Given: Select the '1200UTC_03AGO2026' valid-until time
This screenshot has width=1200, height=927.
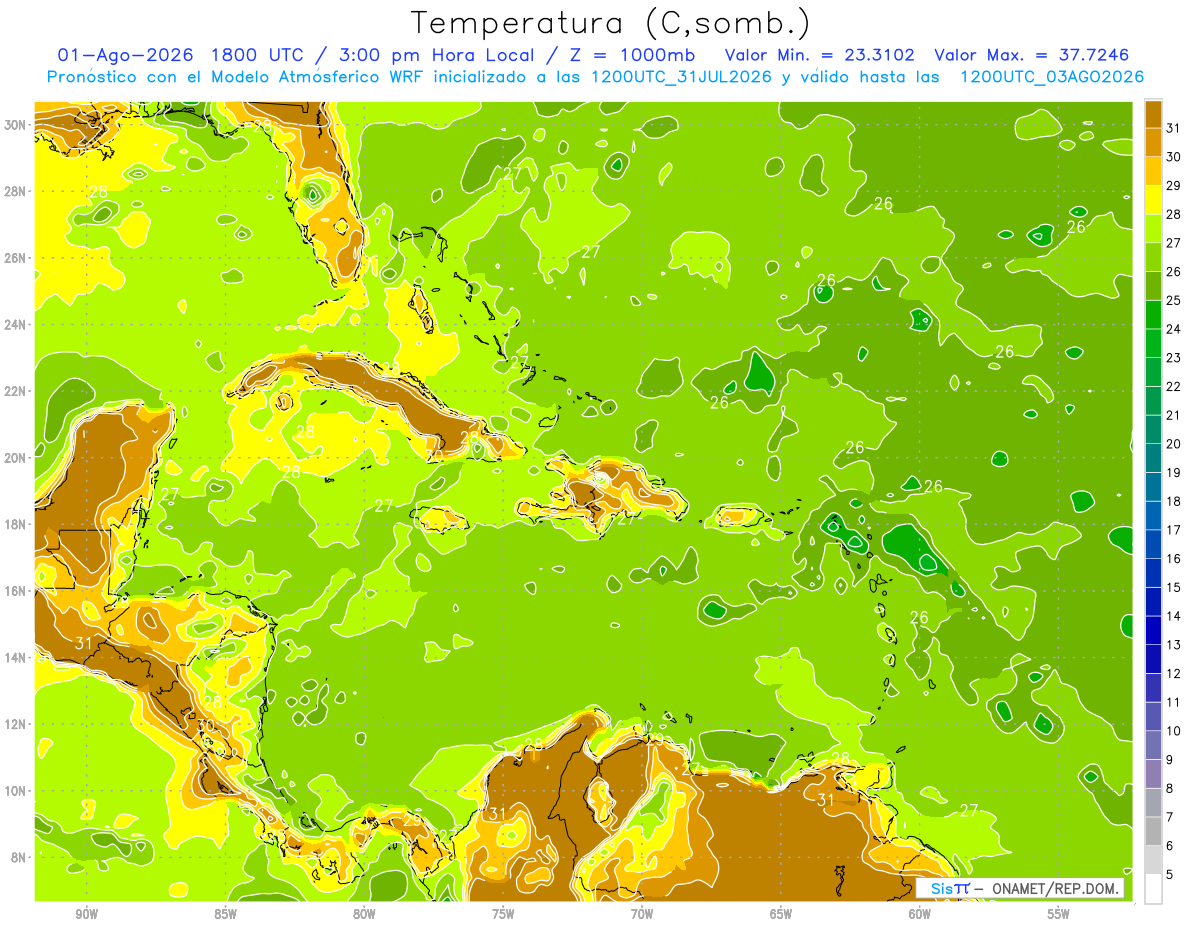Looking at the screenshot, I should [x=1052, y=77].
